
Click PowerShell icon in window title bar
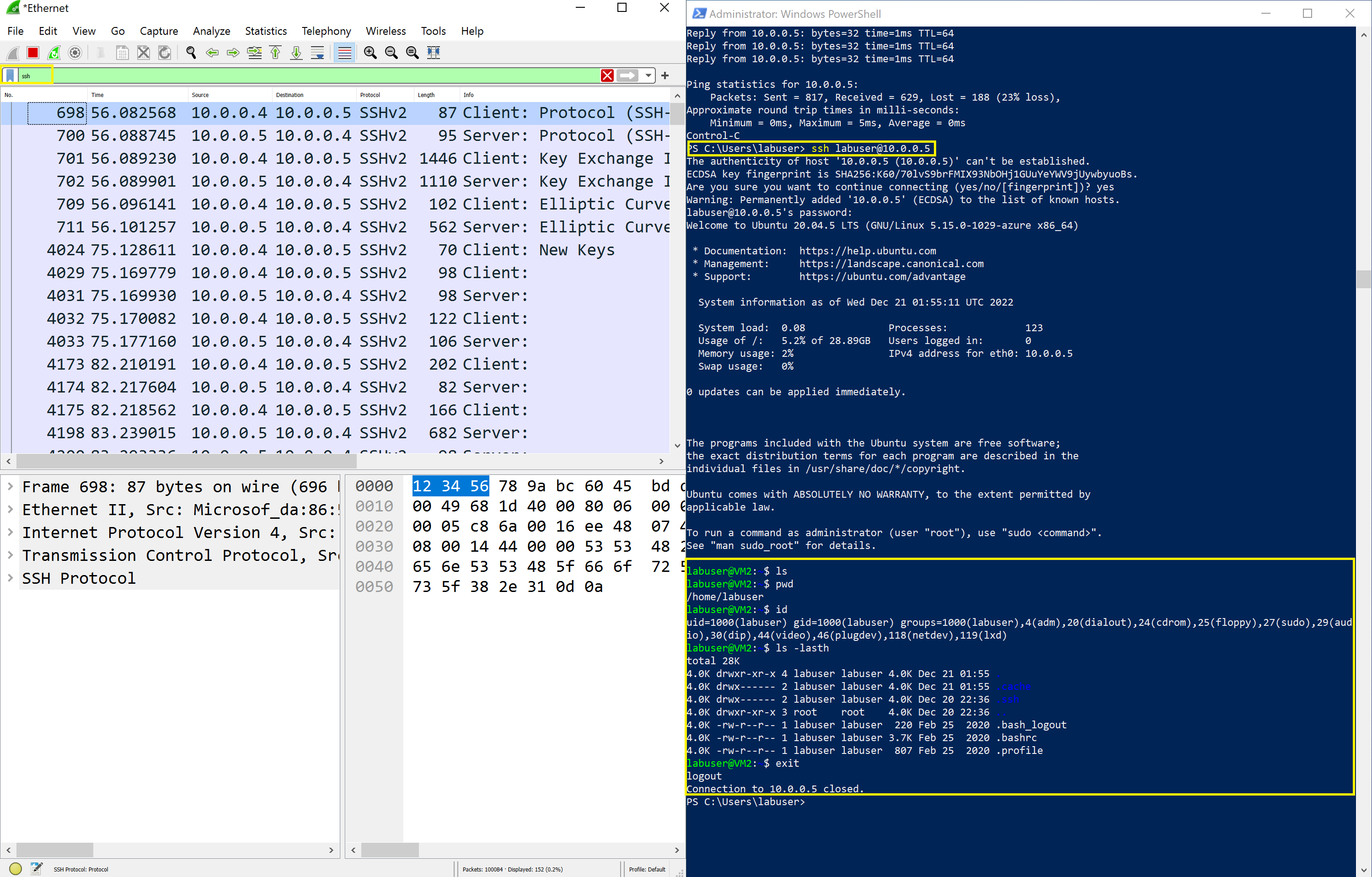click(699, 14)
